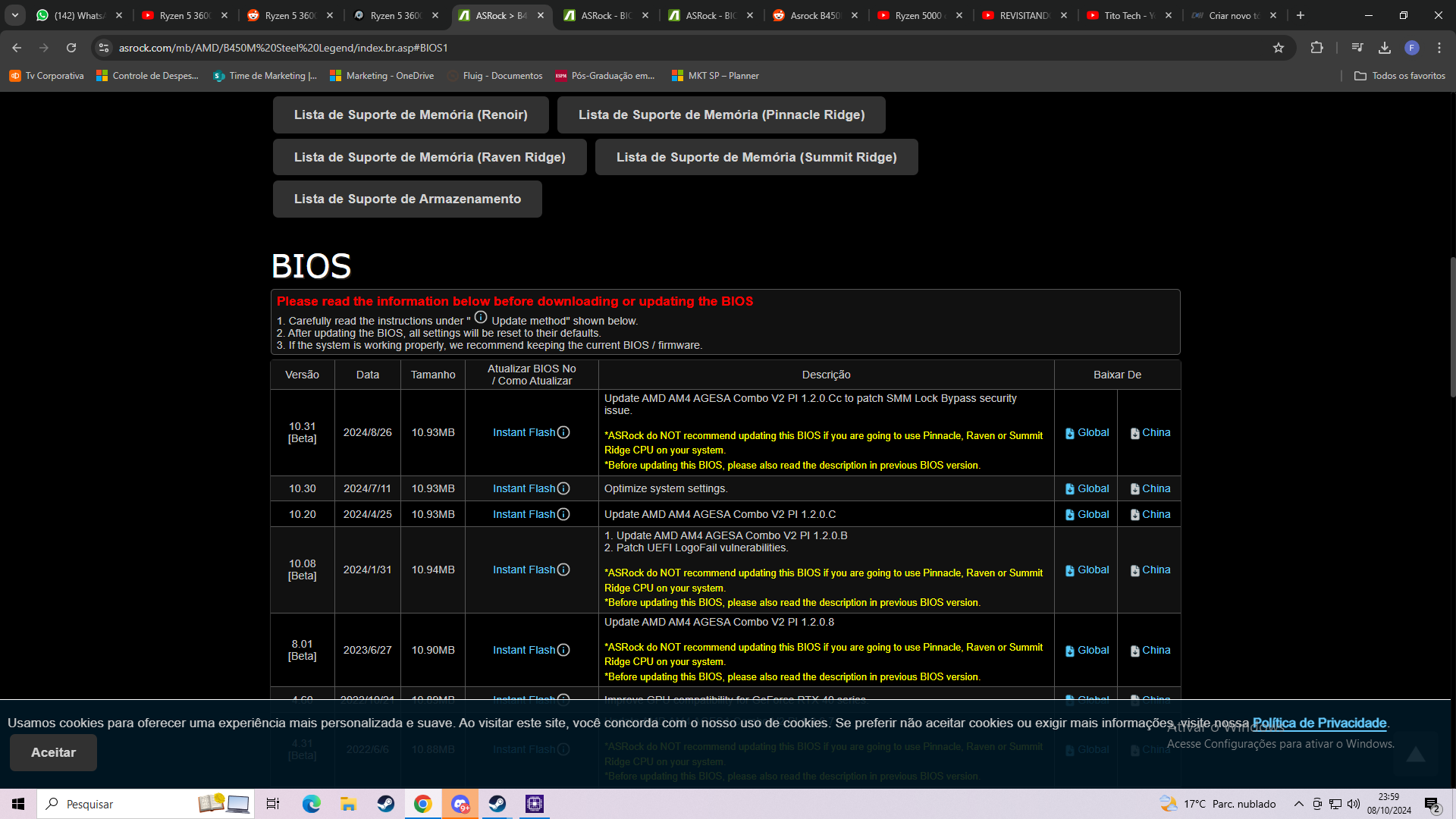Click the Pesquisar taskbar search box
1456x819 pixels.
(144, 804)
